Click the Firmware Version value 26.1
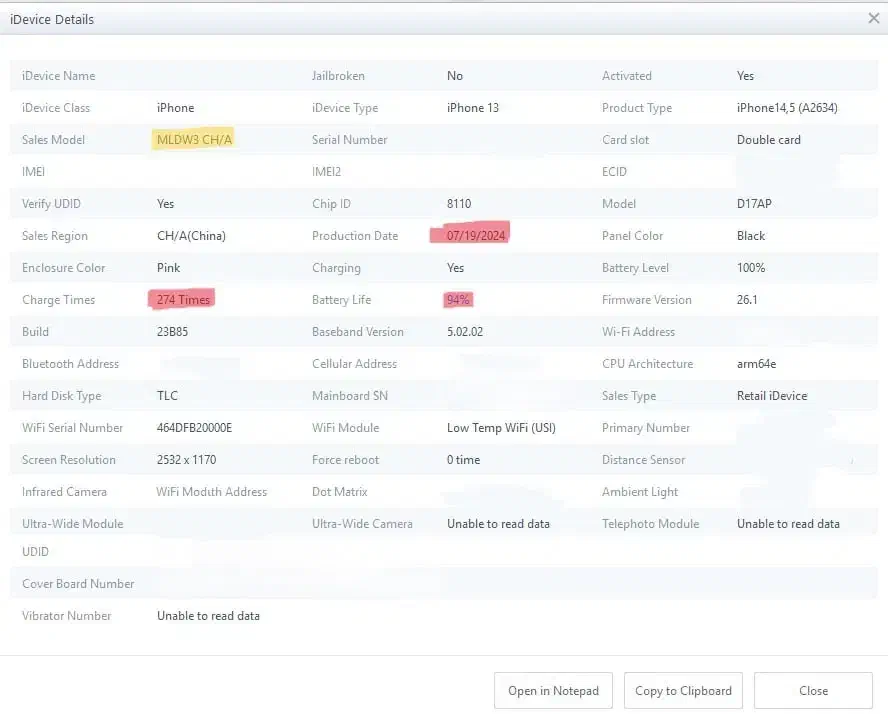This screenshot has height=714, width=888. click(748, 300)
